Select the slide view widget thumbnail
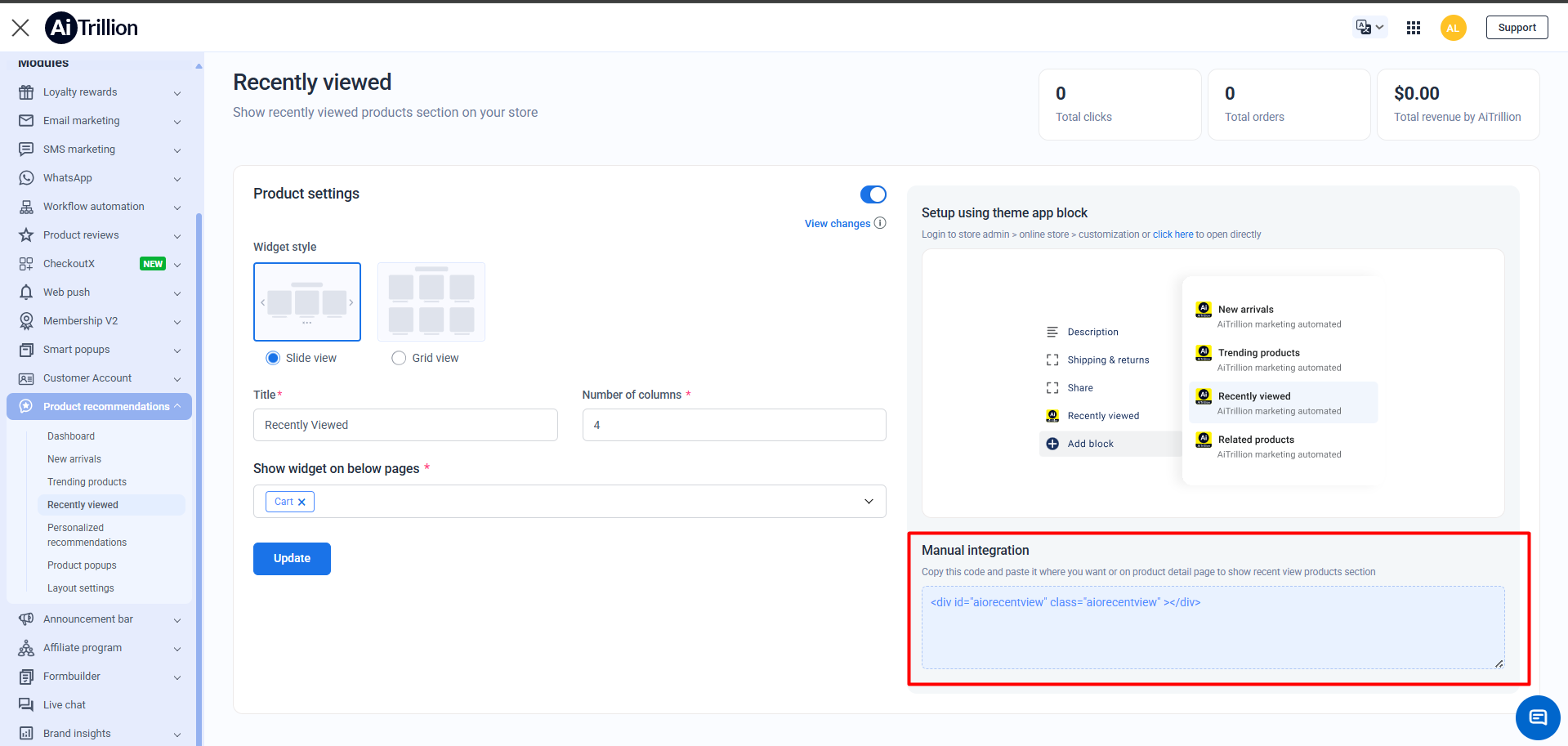This screenshot has height=746, width=1568. click(x=307, y=302)
